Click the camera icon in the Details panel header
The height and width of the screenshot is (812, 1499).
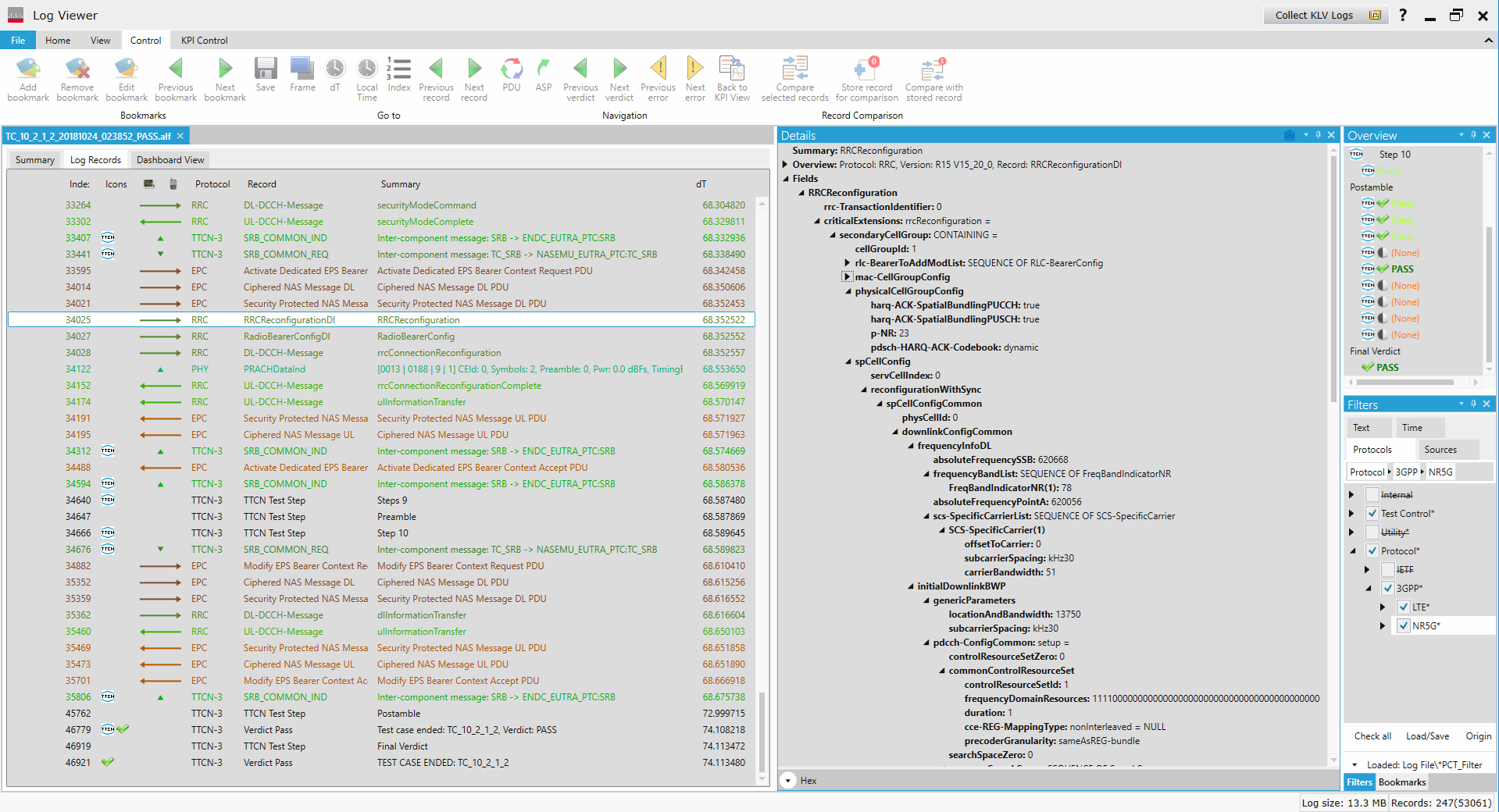(1289, 135)
